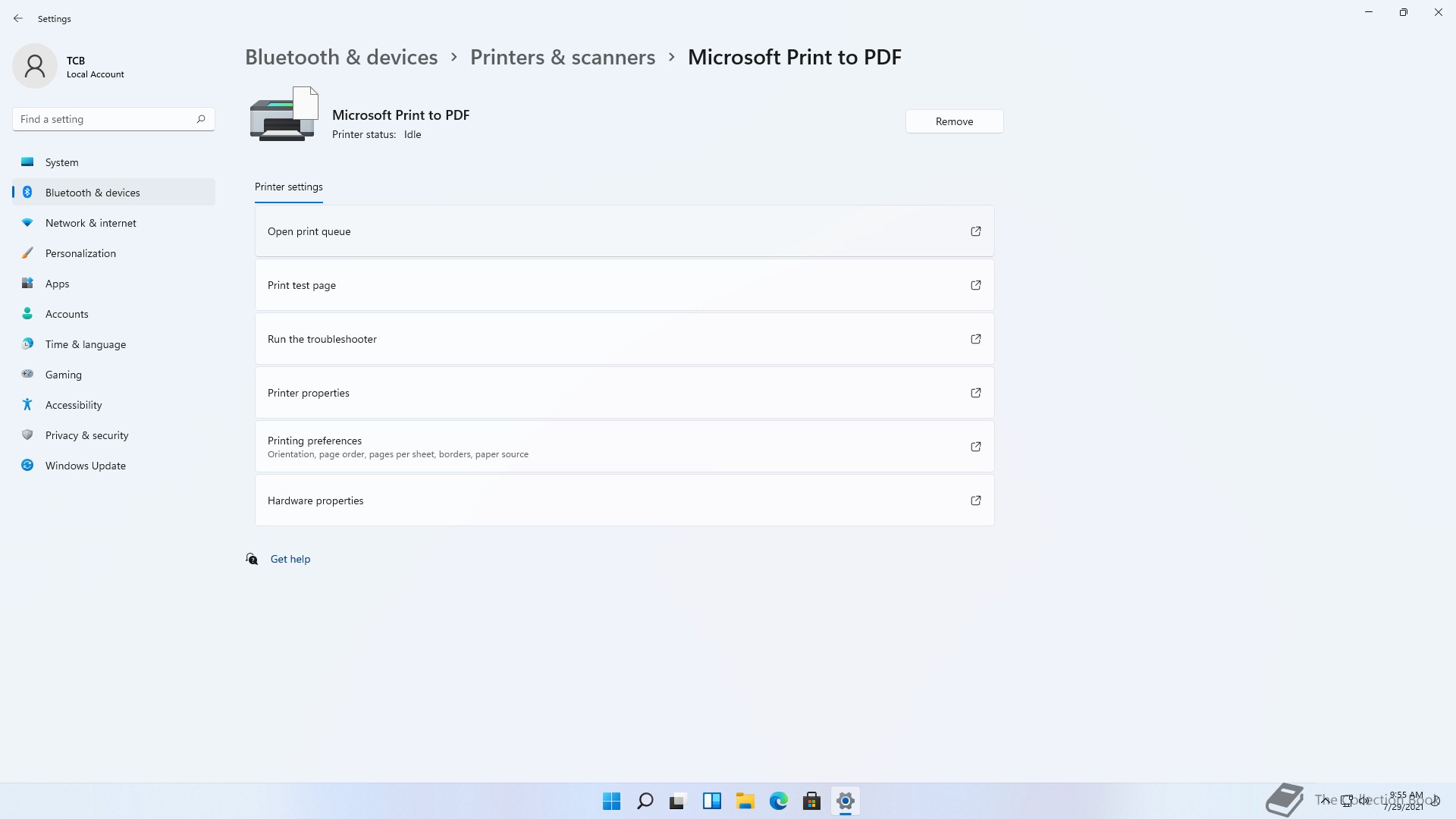Print test page
This screenshot has height=819, width=1456.
pyautogui.click(x=624, y=285)
